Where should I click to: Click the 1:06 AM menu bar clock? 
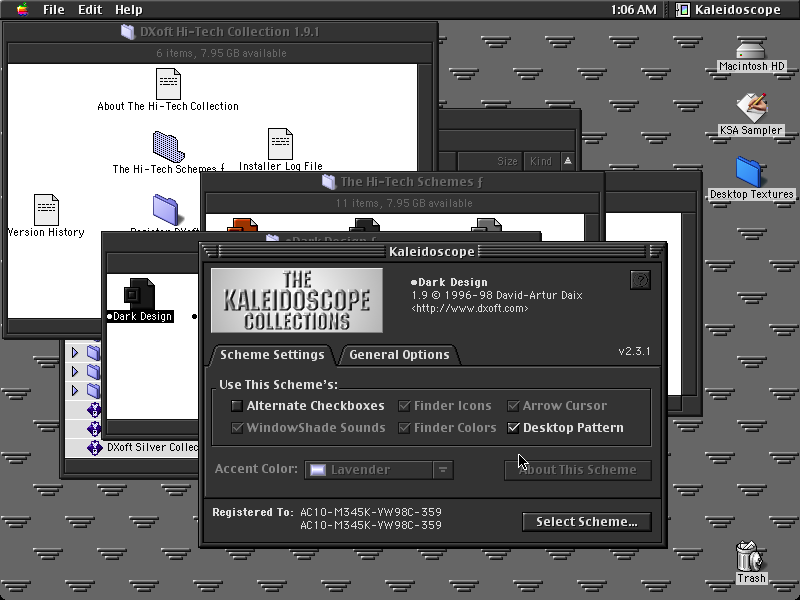[634, 10]
